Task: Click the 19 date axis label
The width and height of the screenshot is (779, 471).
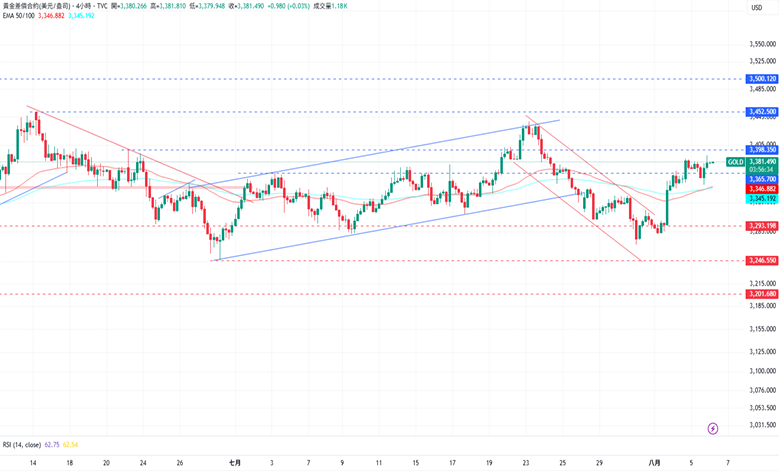Action: (x=489, y=463)
